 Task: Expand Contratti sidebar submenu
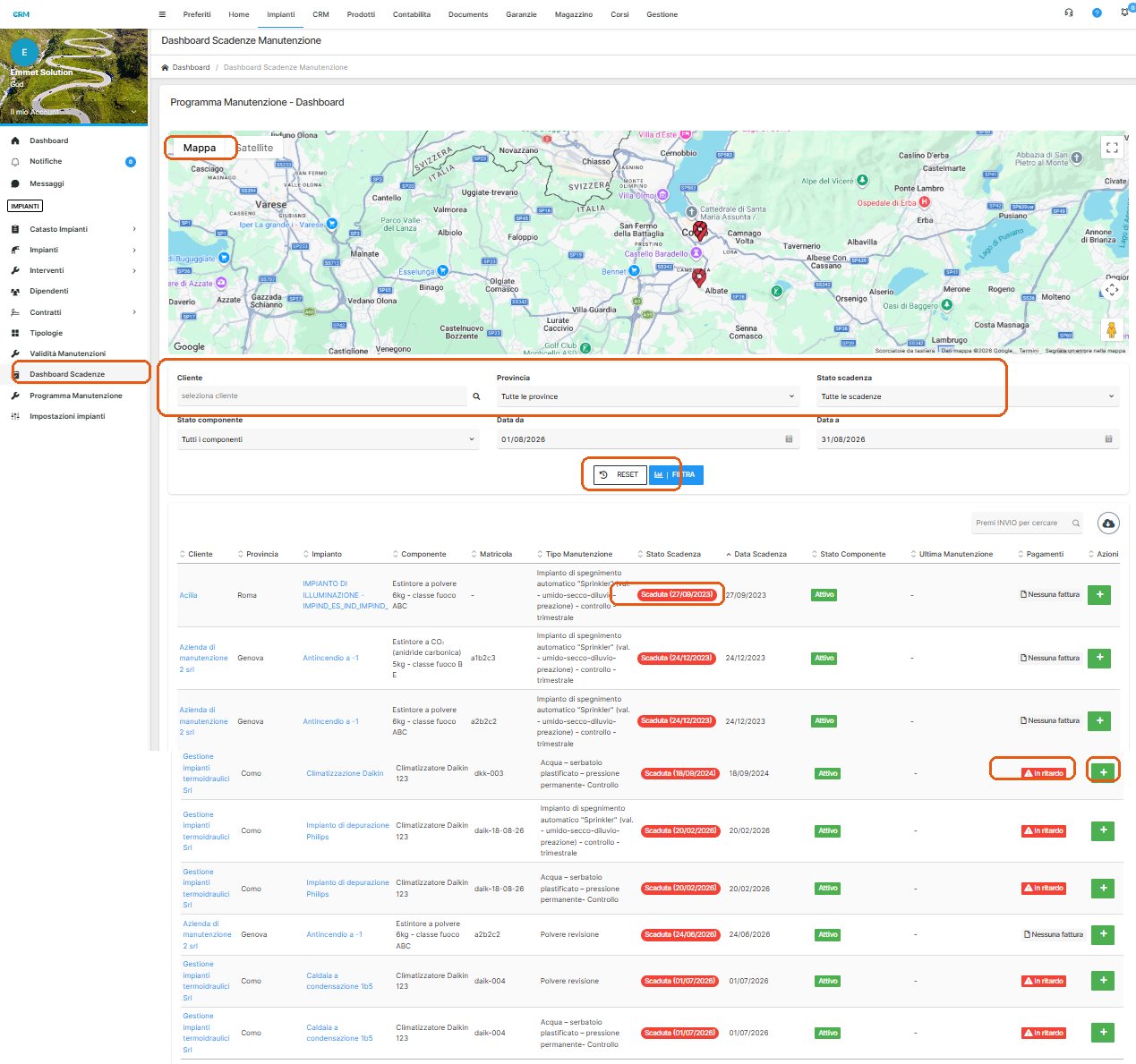click(x=73, y=312)
